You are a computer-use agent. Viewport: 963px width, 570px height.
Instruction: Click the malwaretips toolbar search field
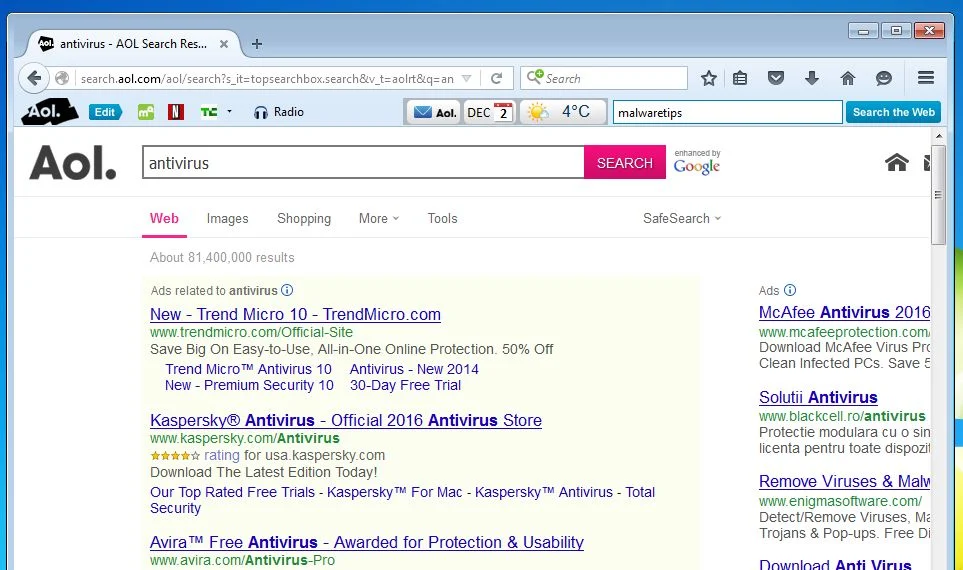click(x=727, y=112)
